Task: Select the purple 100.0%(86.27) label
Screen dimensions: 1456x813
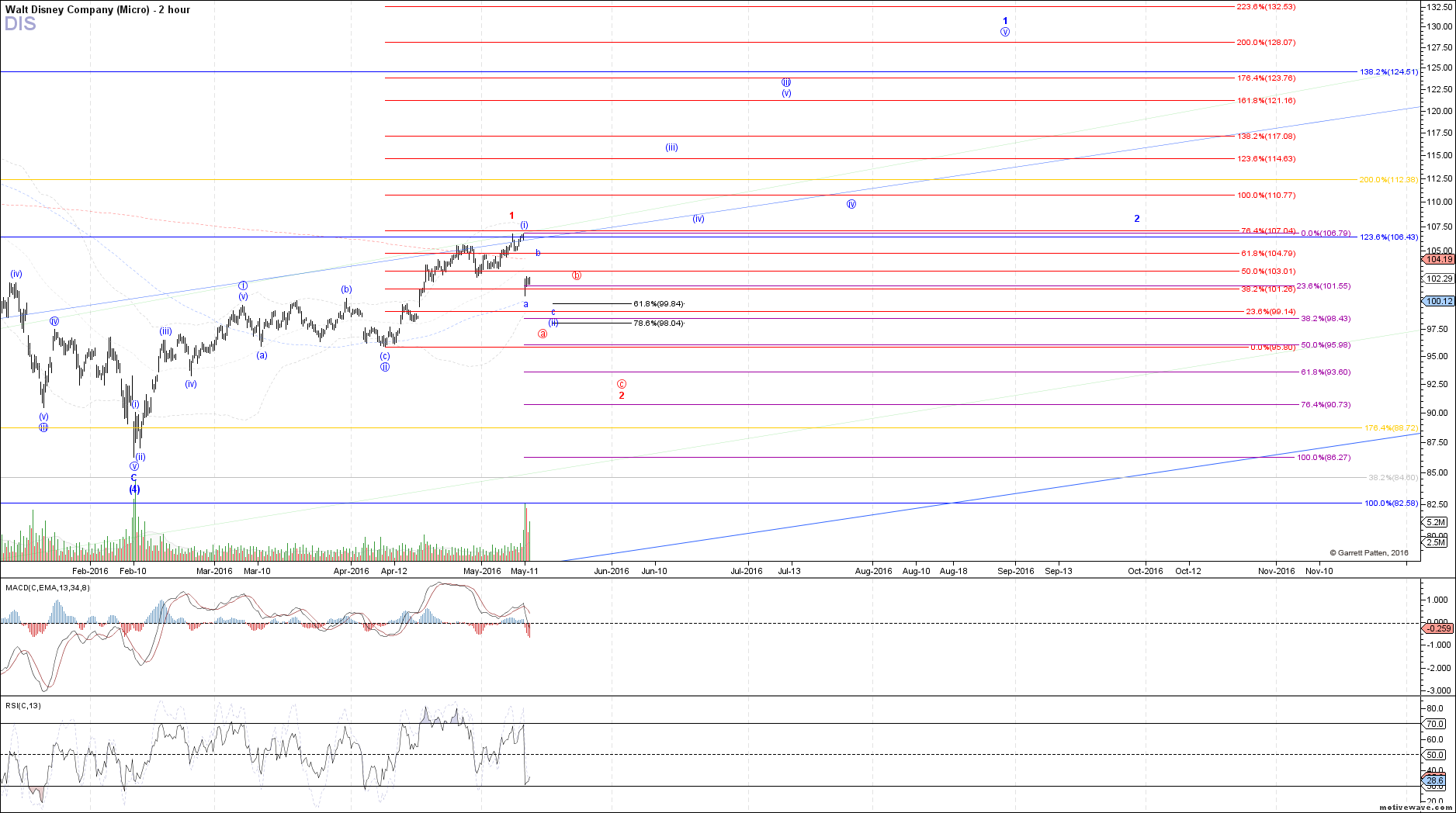Action: 1323,458
